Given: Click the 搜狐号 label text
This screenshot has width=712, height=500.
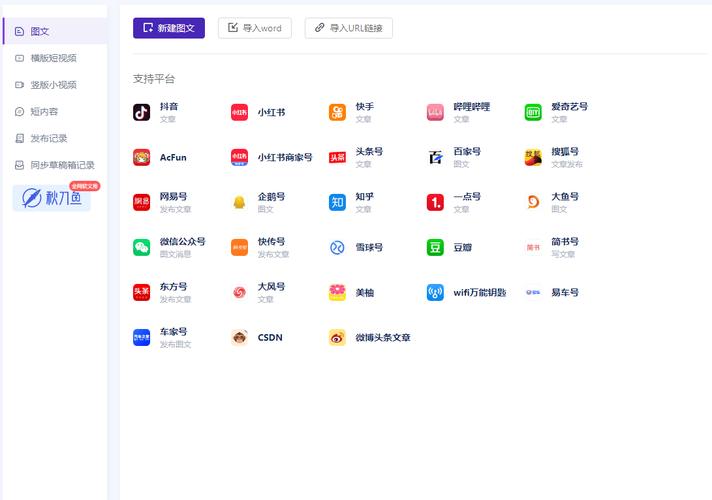Looking at the screenshot, I should pyautogui.click(x=565, y=152).
